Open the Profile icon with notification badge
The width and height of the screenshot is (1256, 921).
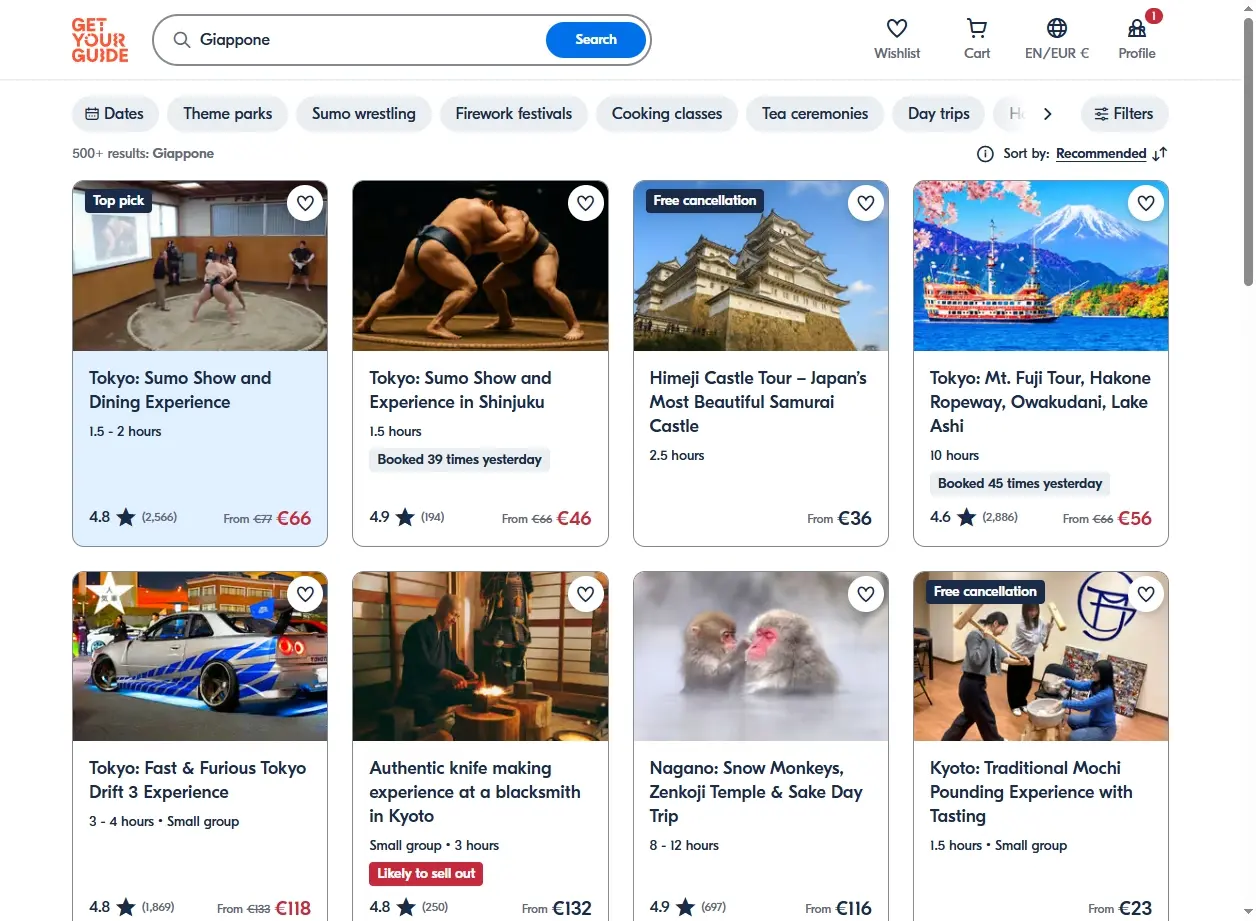point(1137,28)
